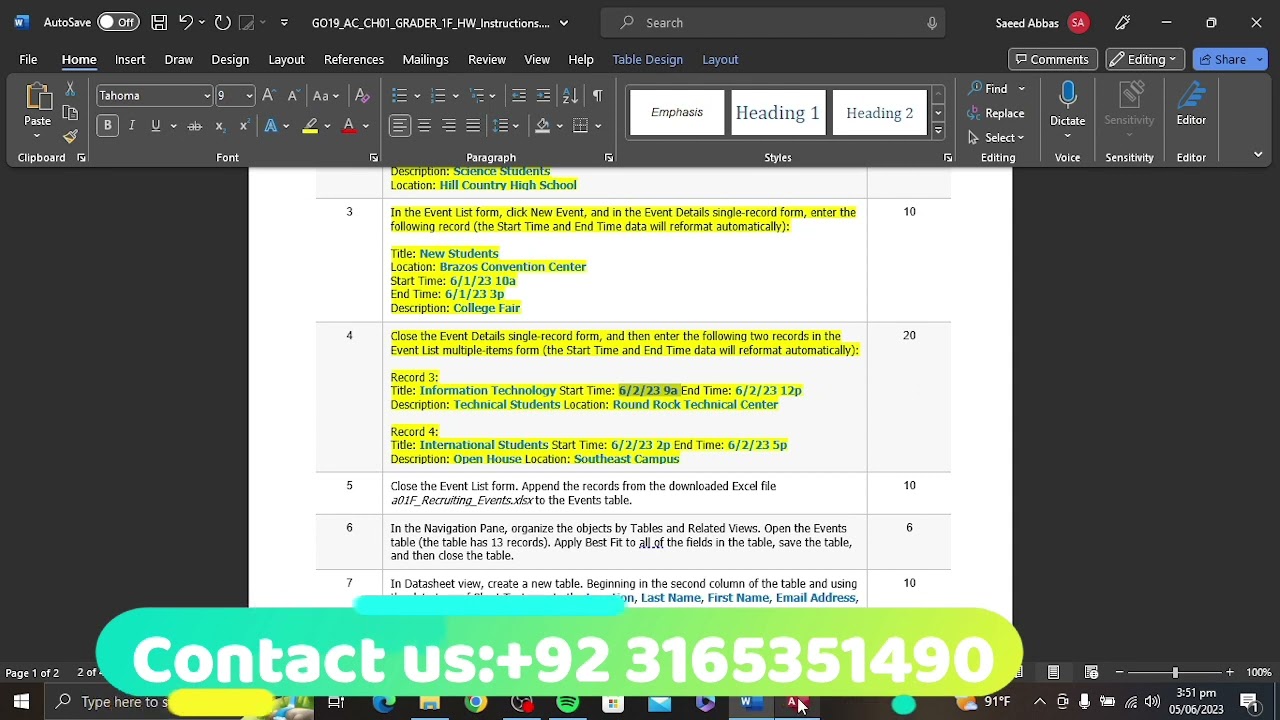Align paragraph text to the right
This screenshot has width=1280, height=720.
click(x=448, y=126)
